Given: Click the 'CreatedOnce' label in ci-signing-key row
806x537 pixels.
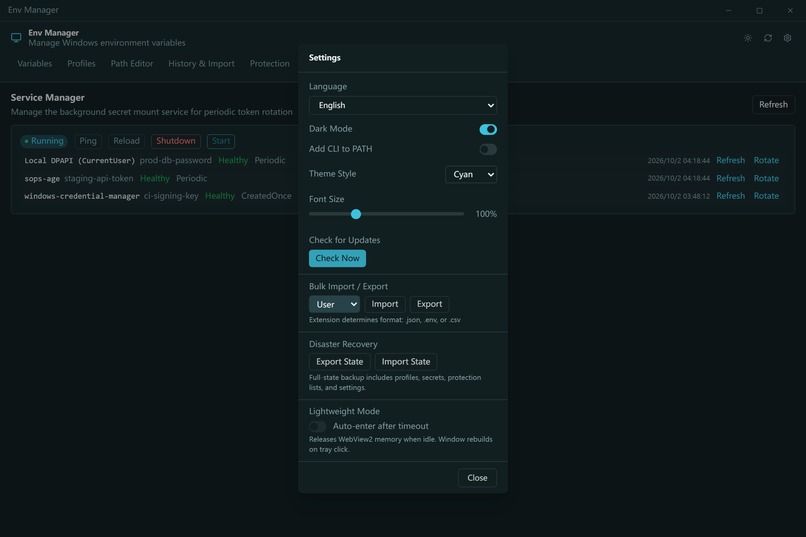Looking at the screenshot, I should 266,196.
